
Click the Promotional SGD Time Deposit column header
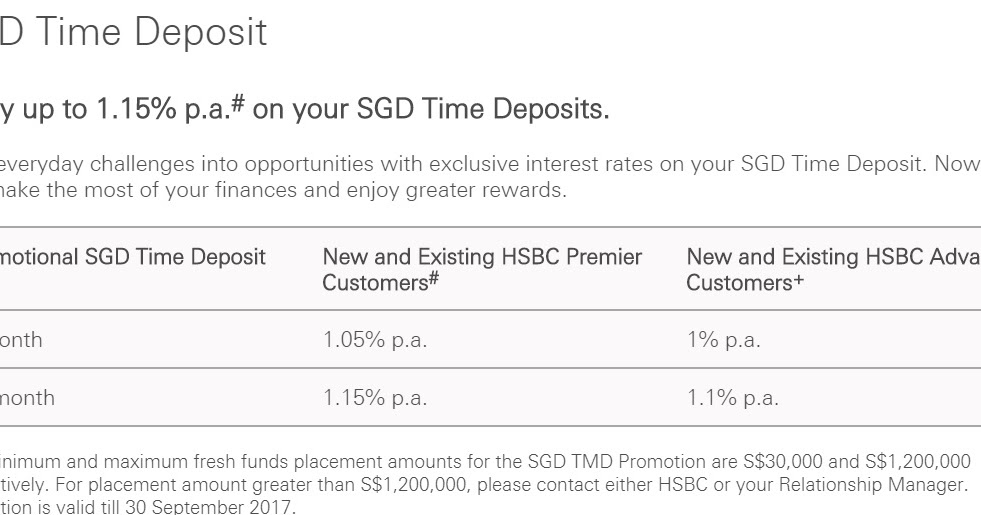click(133, 257)
